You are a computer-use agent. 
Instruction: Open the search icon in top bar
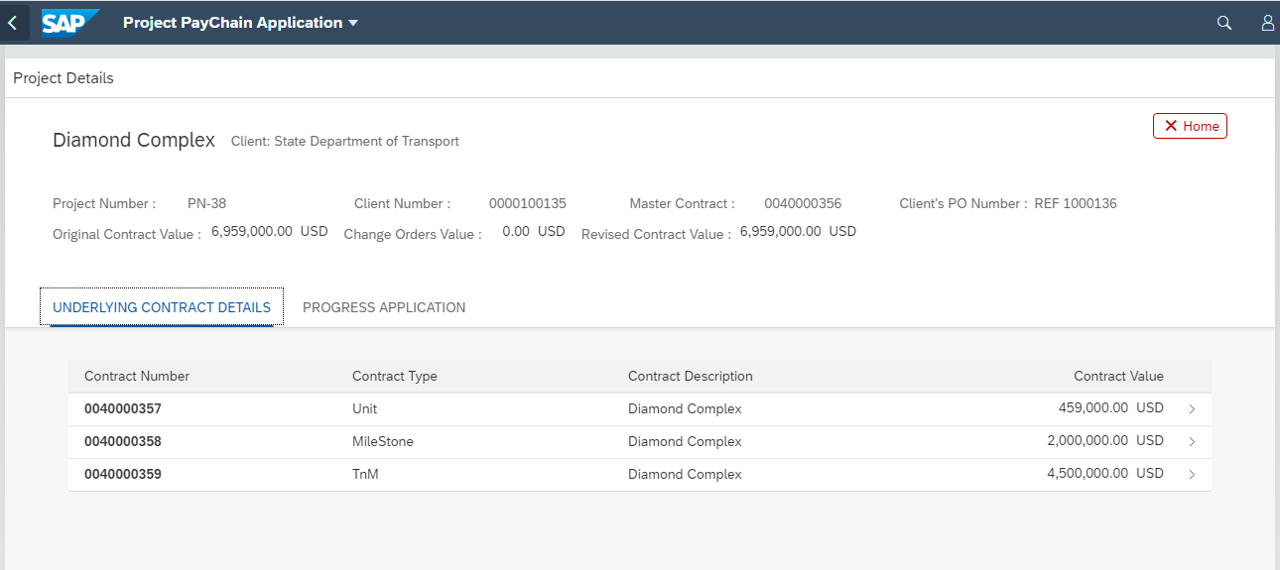coord(1224,23)
